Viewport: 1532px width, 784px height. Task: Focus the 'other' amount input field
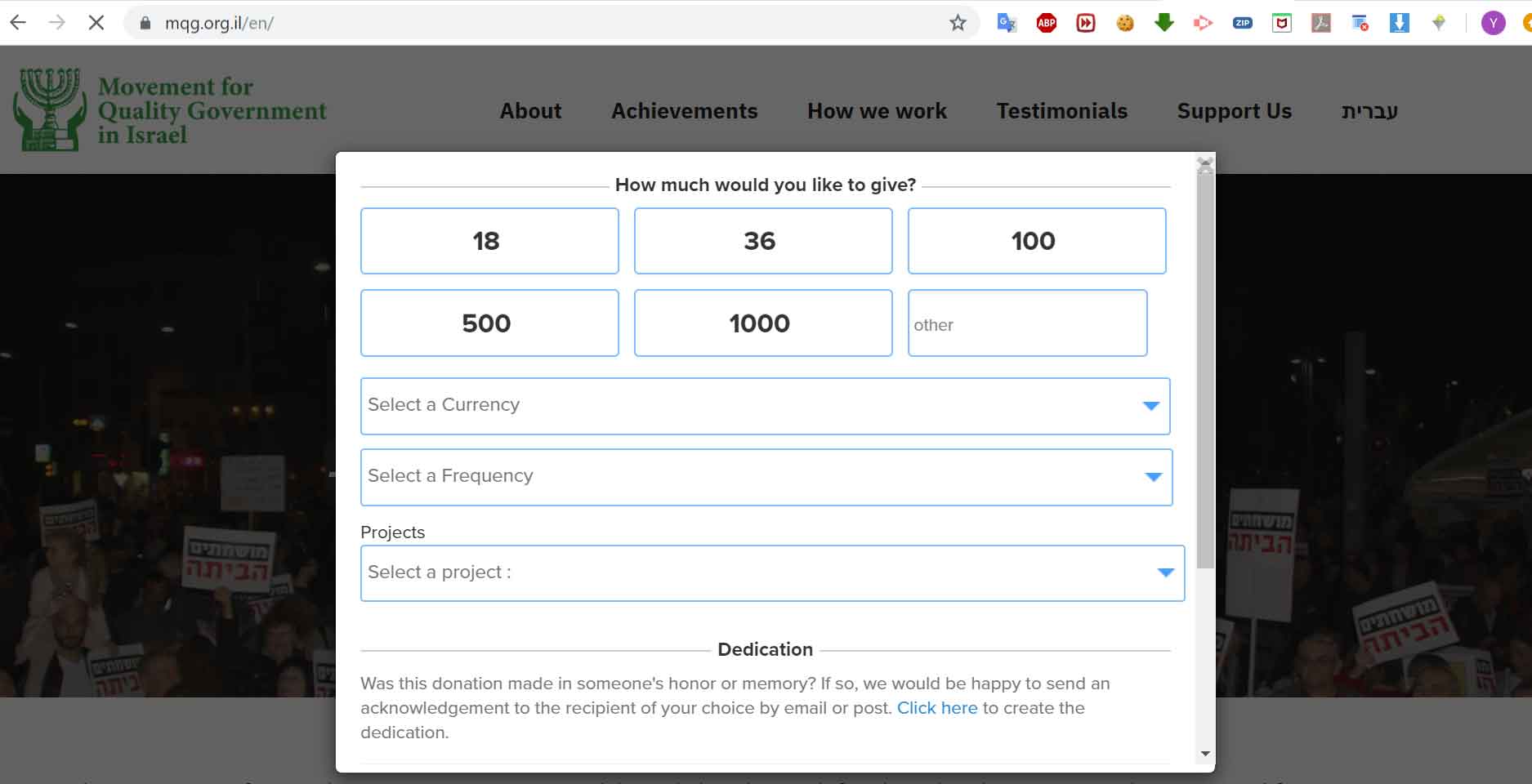[1027, 323]
